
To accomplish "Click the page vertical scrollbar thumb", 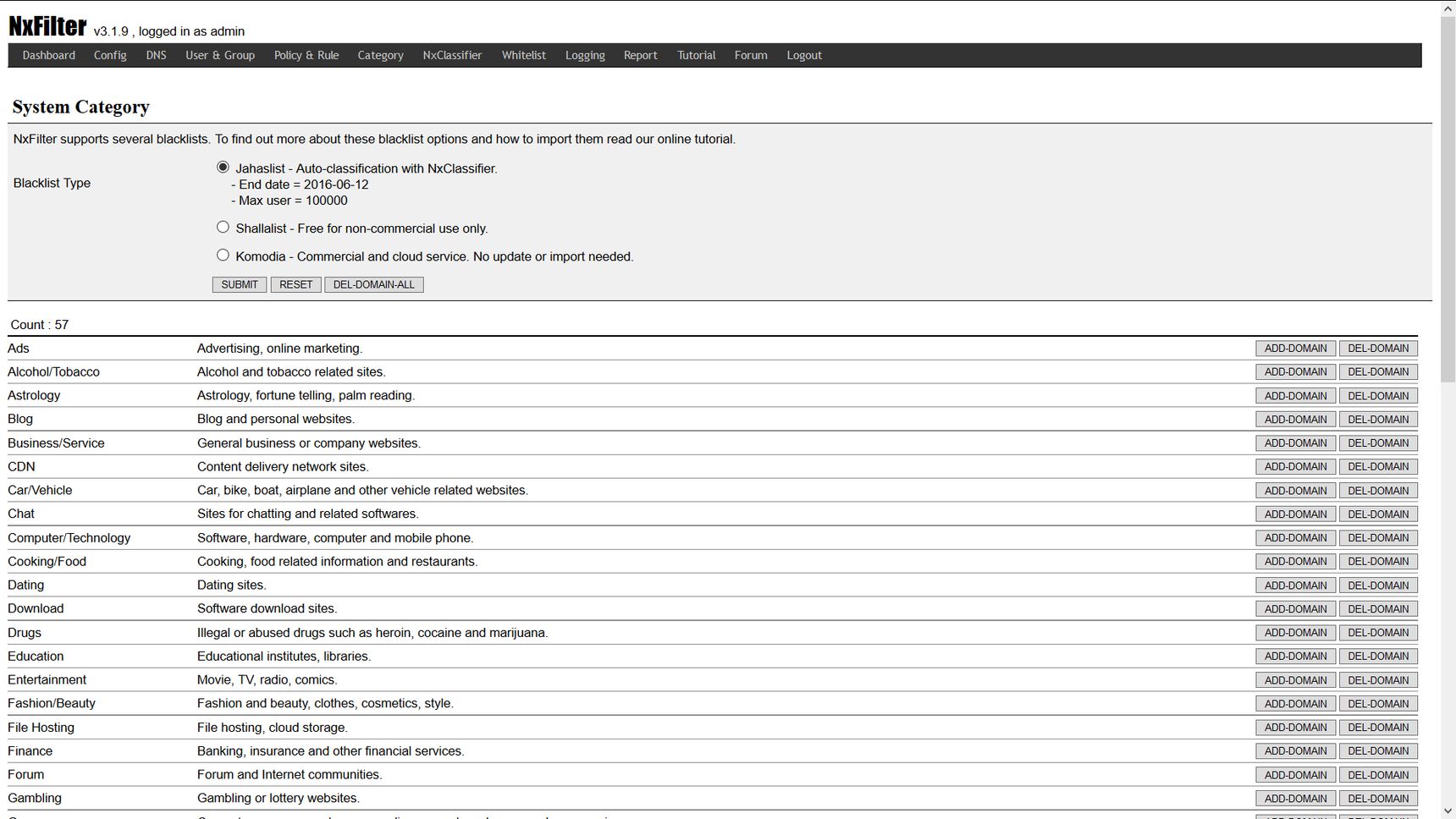I will 1448,199.
